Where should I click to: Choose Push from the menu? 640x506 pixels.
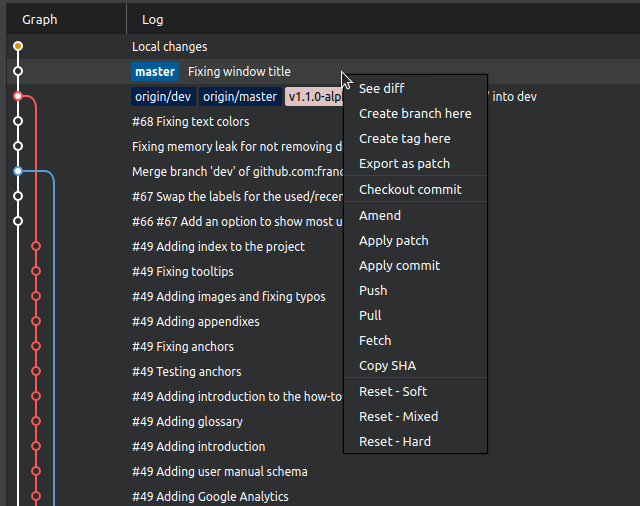click(x=416, y=291)
